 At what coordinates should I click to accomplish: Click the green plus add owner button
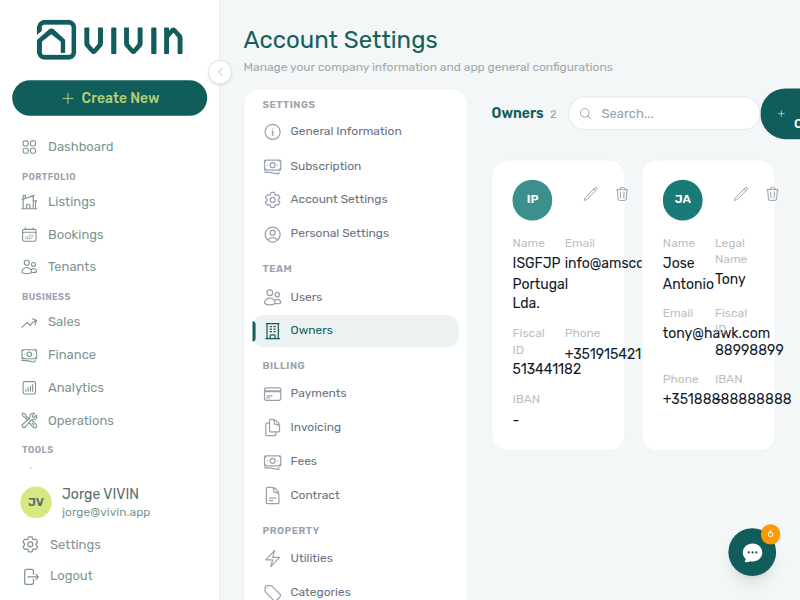tap(781, 114)
